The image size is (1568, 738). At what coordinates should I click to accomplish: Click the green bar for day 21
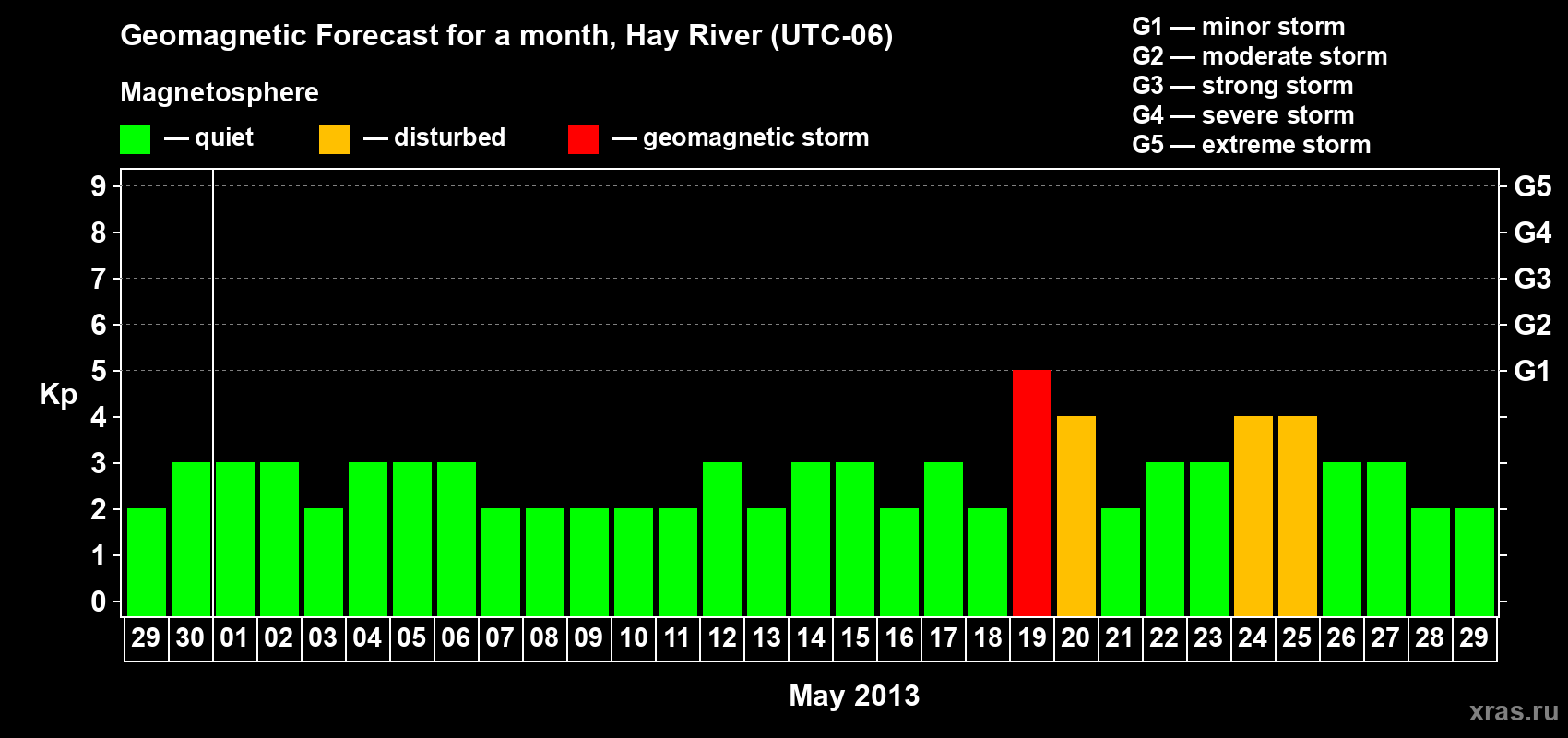coord(1121,562)
